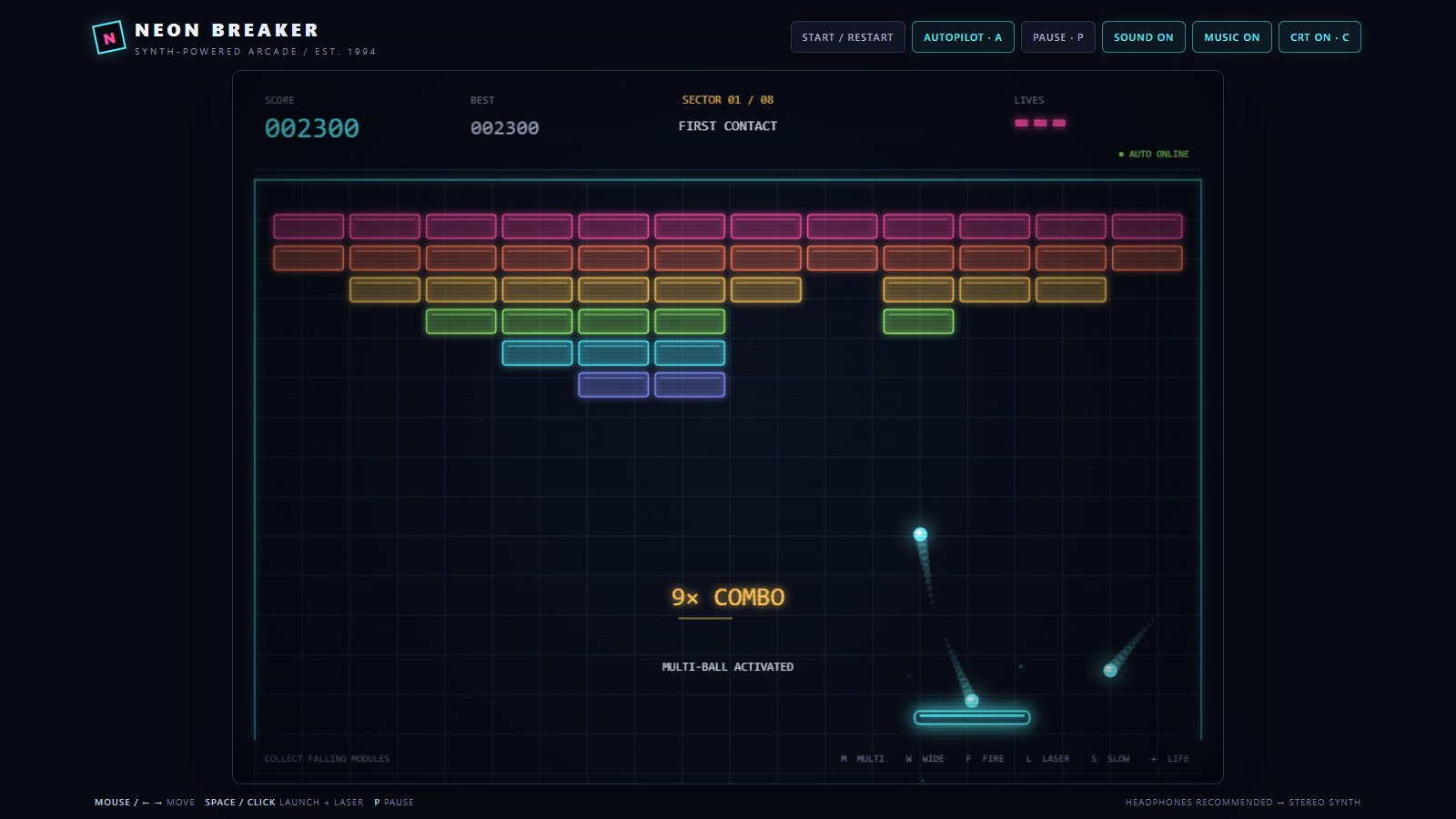
Task: Click the S Slow power-up legend
Action: pyautogui.click(x=1110, y=759)
